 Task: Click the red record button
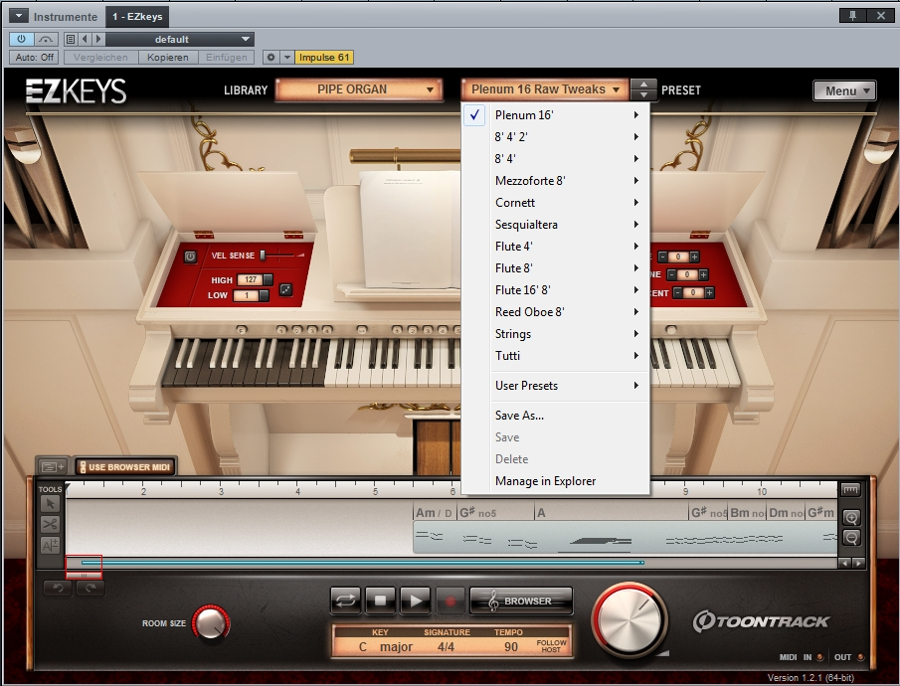pos(450,600)
